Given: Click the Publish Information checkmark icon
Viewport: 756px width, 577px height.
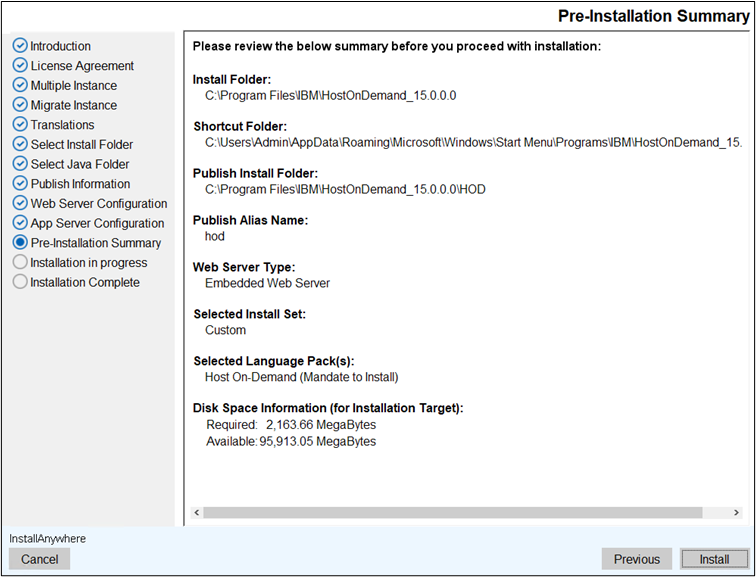Looking at the screenshot, I should click(20, 184).
